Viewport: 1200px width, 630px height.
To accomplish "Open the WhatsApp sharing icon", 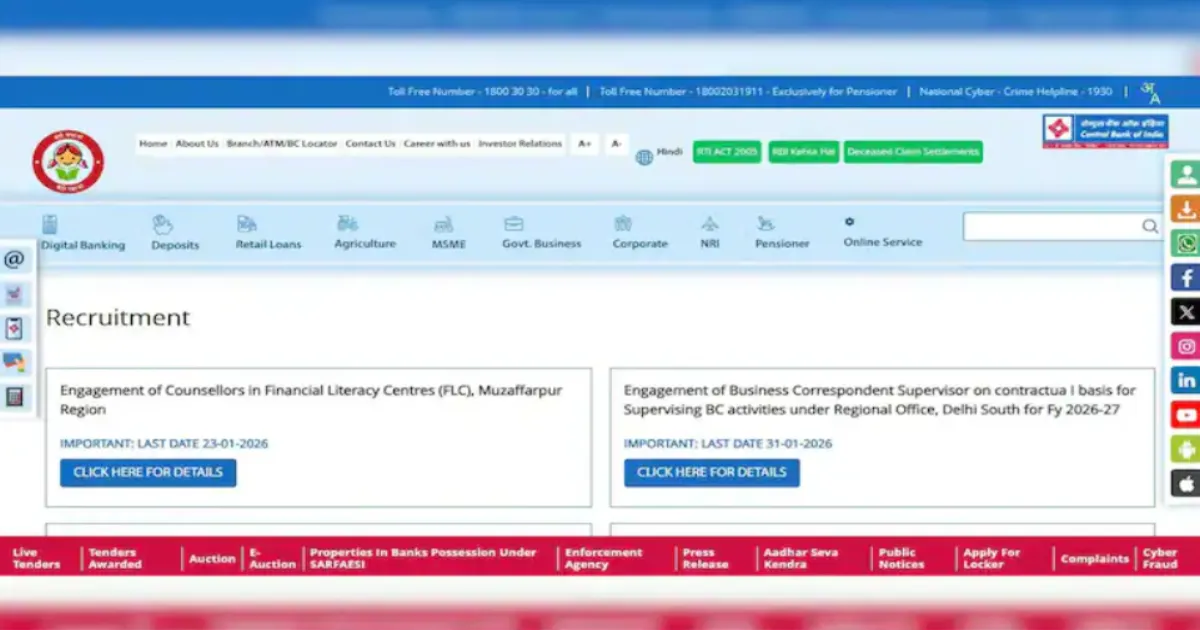I will (x=1184, y=243).
